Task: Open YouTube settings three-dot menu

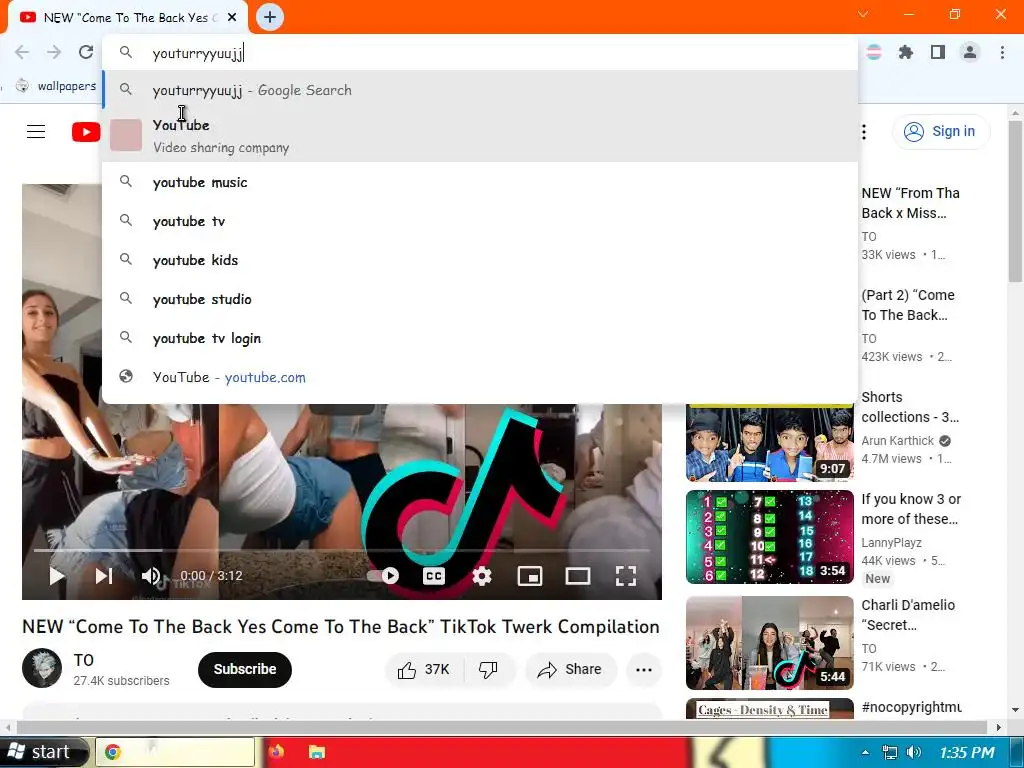Action: pyautogui.click(x=864, y=132)
